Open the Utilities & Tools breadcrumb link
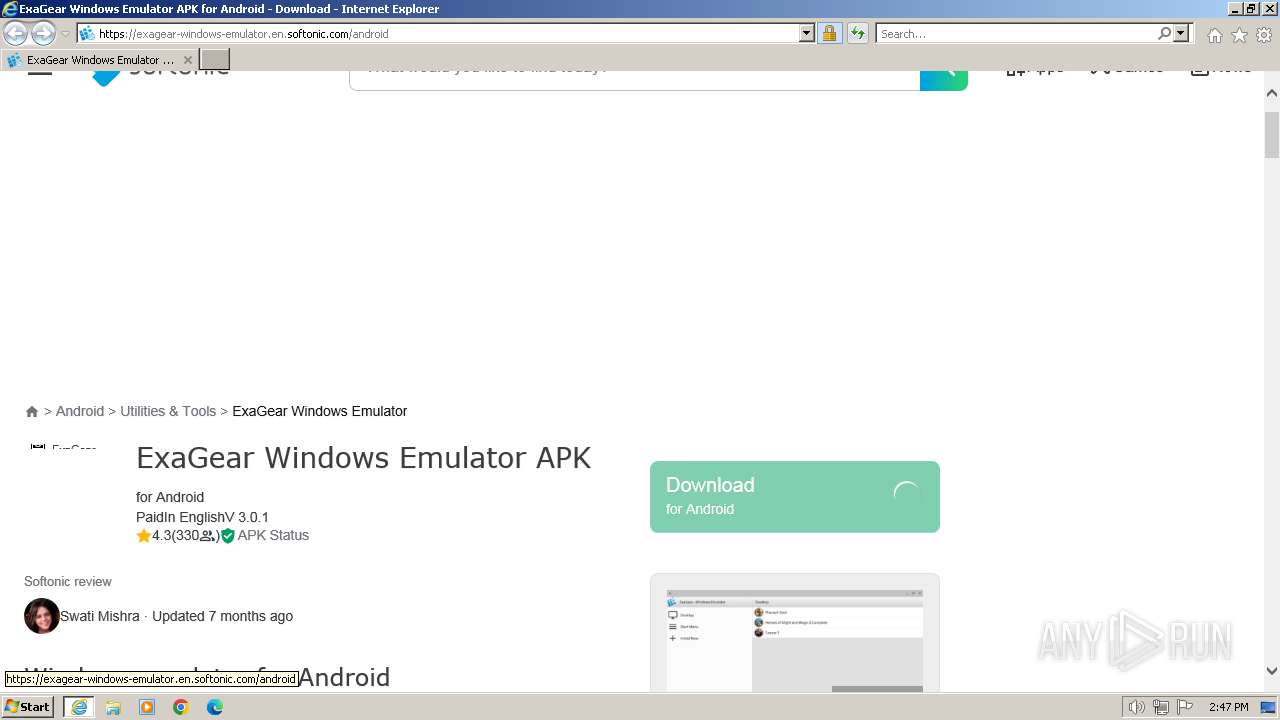The image size is (1280, 720). [x=168, y=411]
